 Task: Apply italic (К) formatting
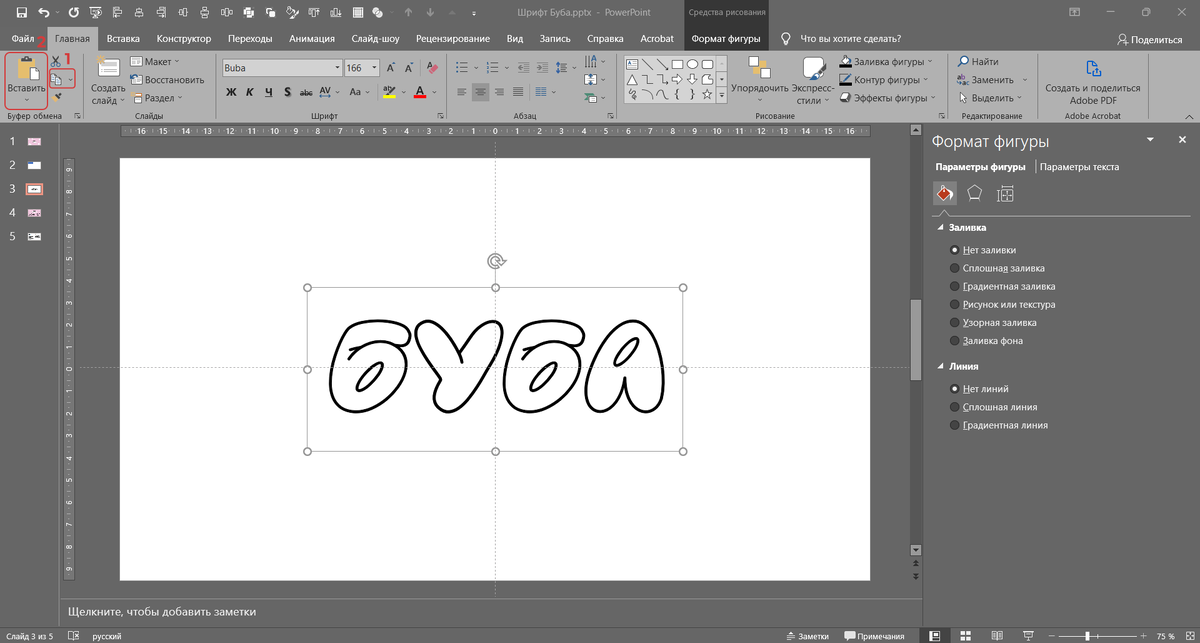pos(250,92)
